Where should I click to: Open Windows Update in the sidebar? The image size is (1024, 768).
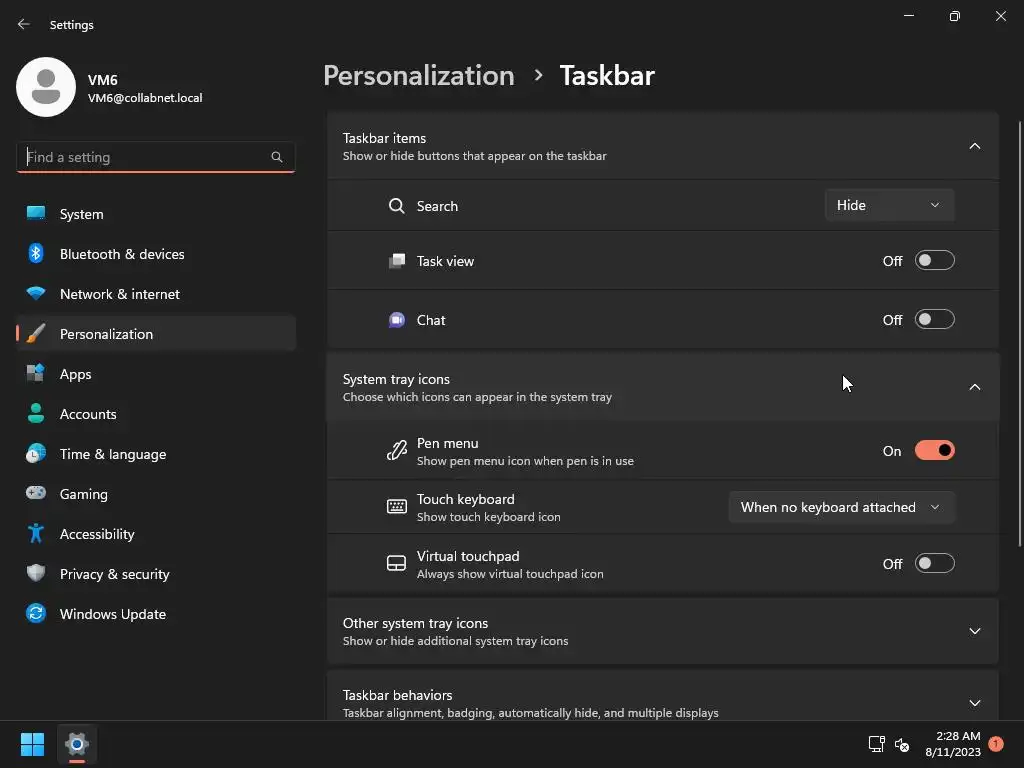tap(113, 614)
